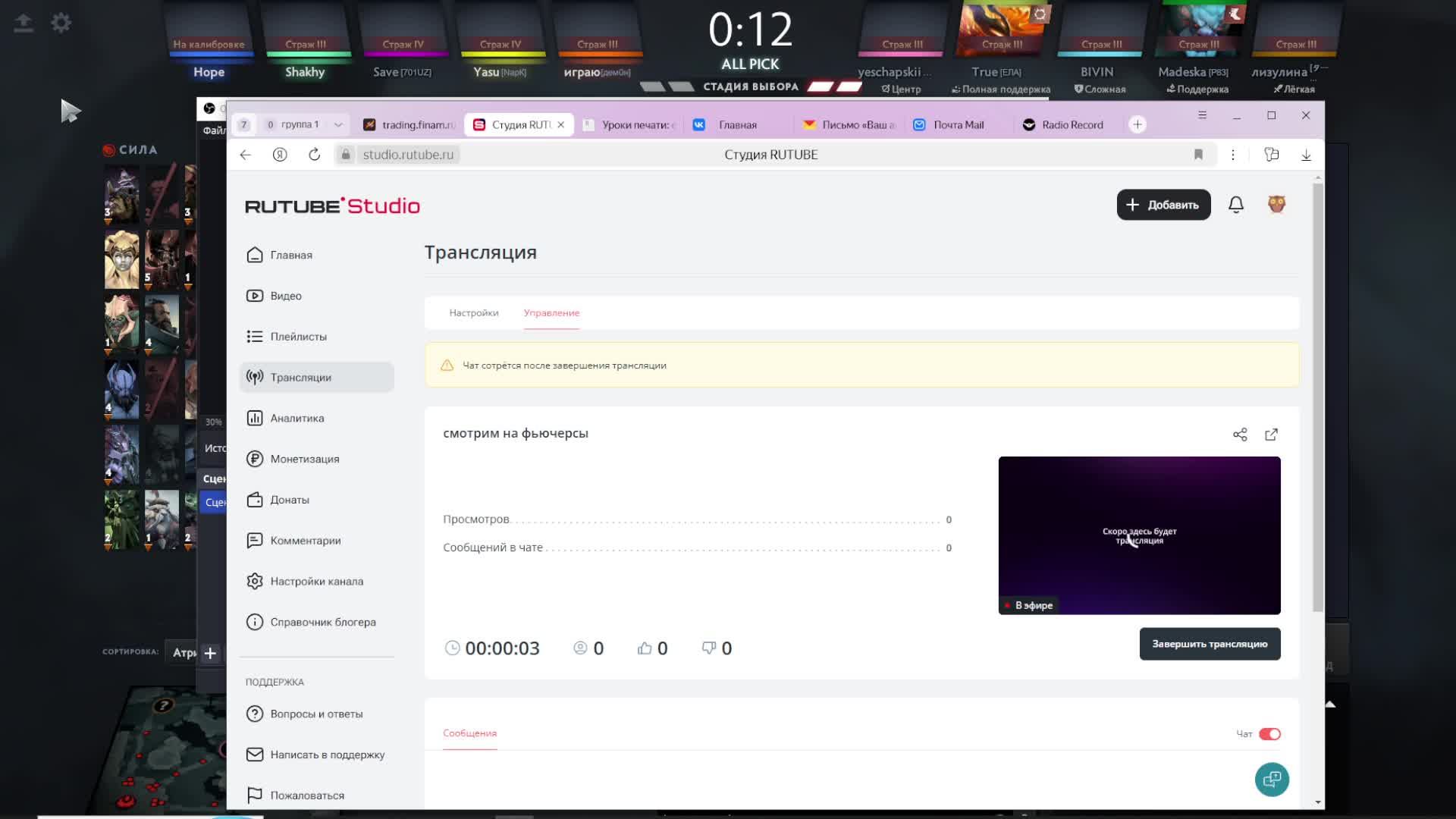The image size is (1456, 819).
Task: Click the share icon for the stream
Action: 1240,435
